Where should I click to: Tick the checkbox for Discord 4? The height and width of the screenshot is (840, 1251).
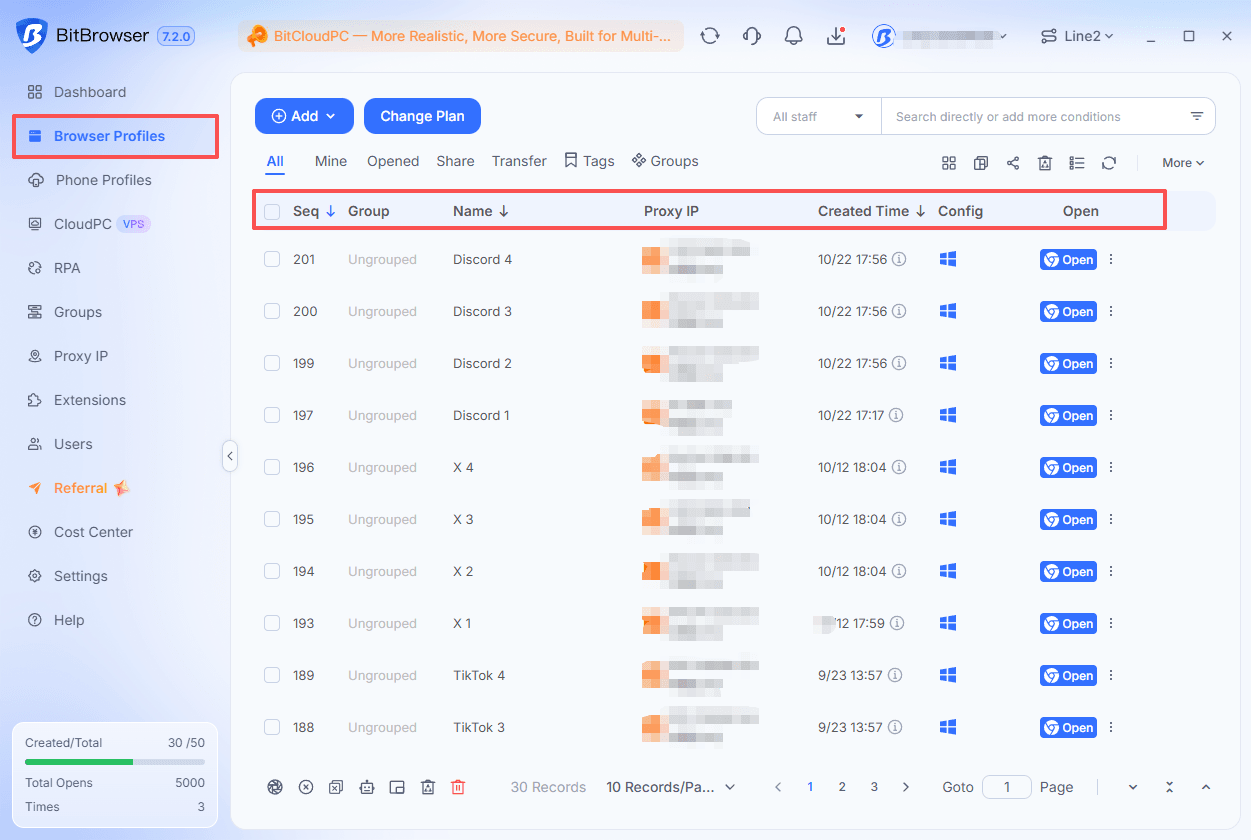(272, 259)
